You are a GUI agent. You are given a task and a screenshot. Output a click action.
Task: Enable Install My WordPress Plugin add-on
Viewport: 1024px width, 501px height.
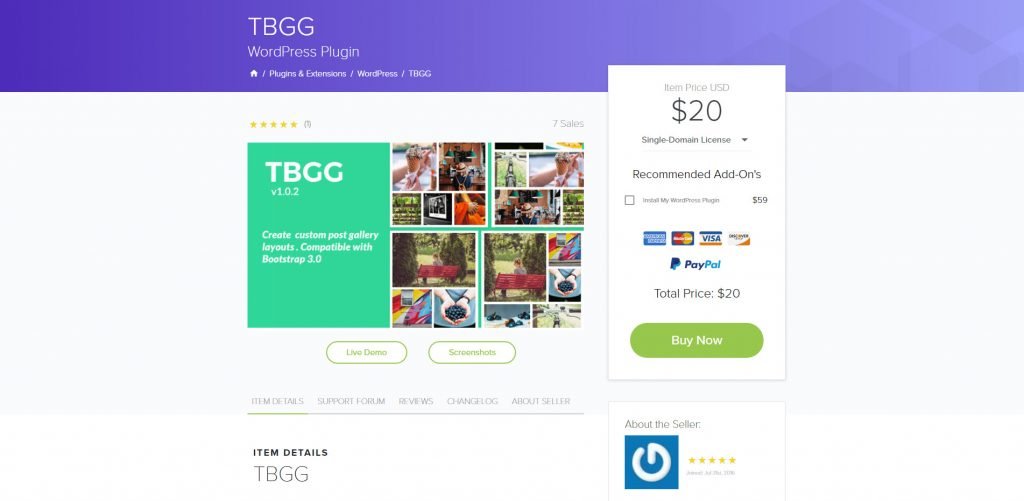[x=630, y=201]
